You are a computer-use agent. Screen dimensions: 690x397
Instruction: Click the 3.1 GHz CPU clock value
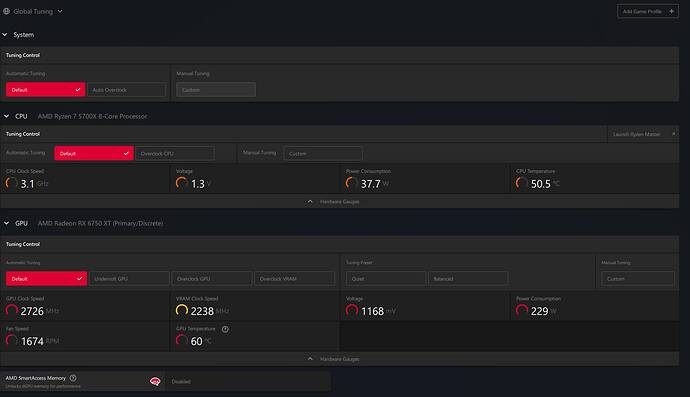34,184
